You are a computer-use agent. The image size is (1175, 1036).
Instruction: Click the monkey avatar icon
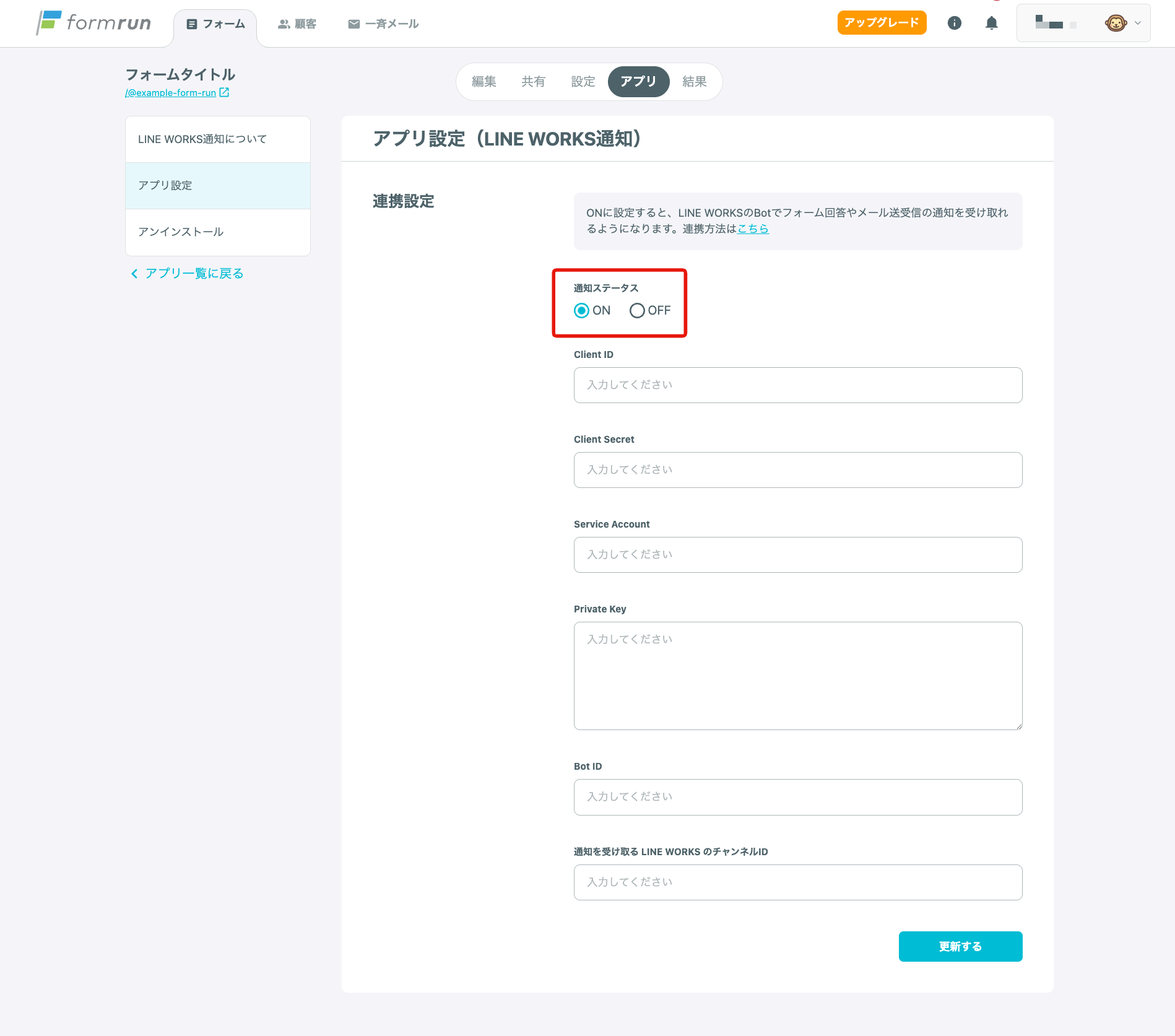(1116, 23)
